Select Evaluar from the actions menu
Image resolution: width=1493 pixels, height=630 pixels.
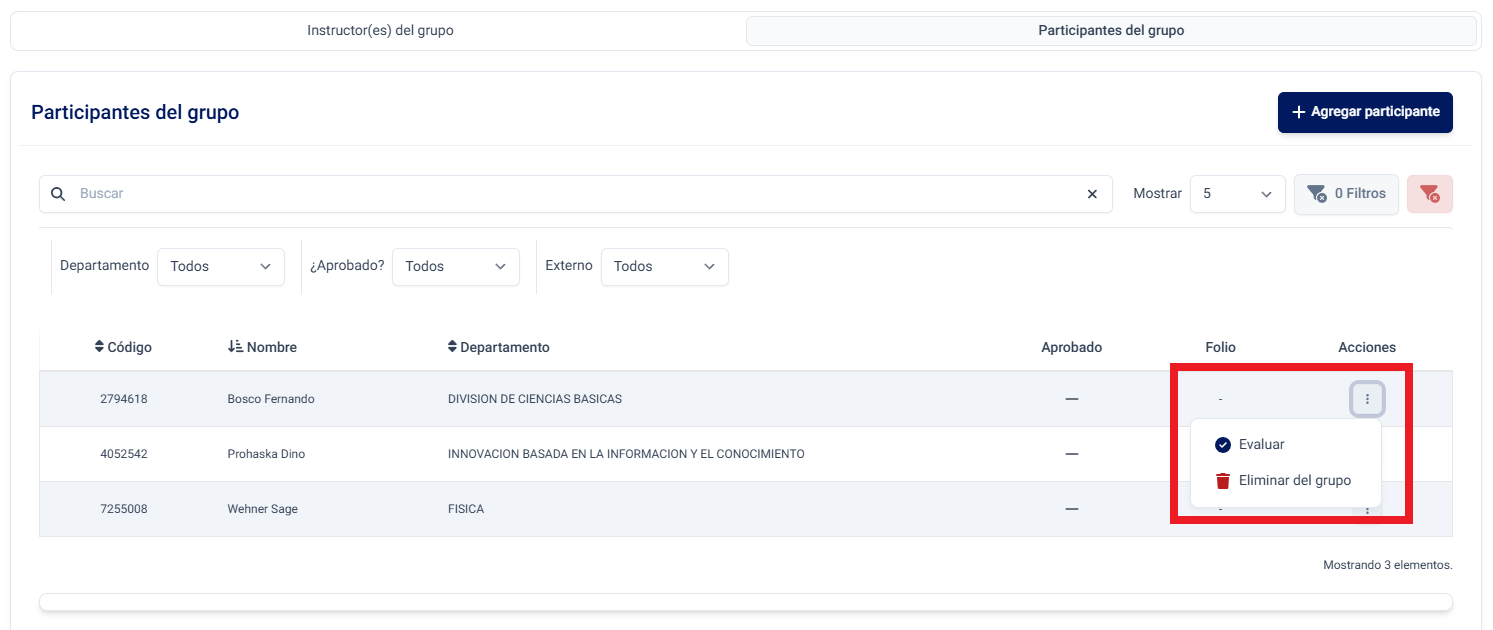coord(1261,445)
